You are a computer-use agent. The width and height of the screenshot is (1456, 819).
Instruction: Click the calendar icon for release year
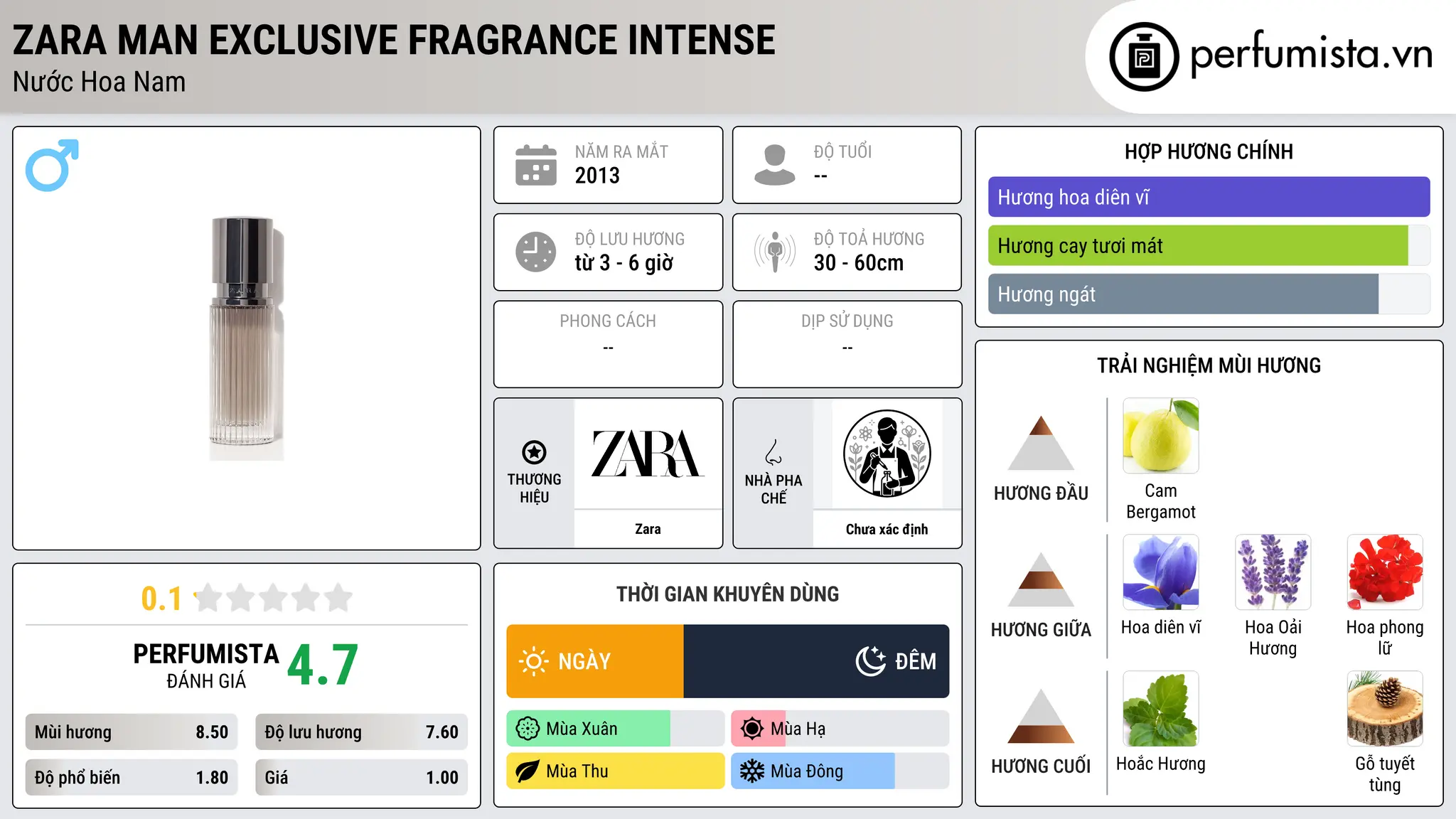pos(536,165)
